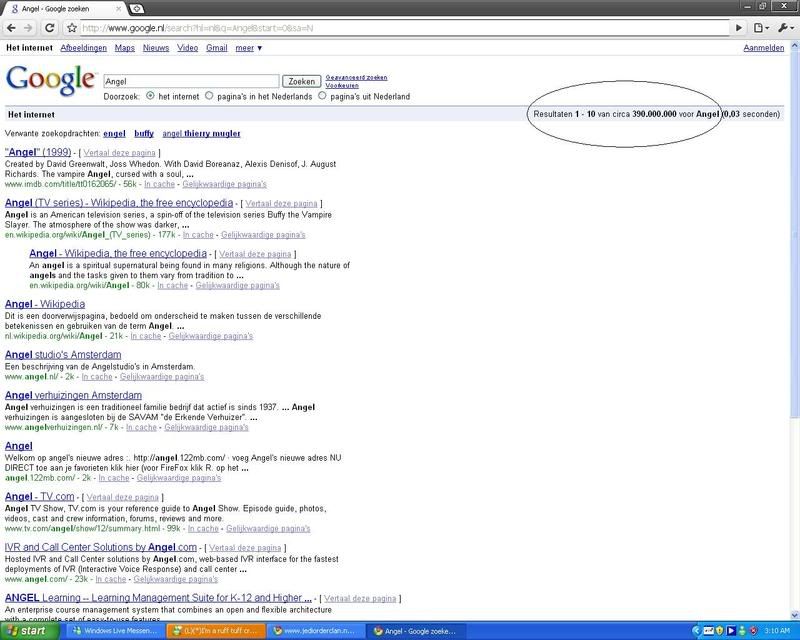Image resolution: width=800 pixels, height=640 pixels.
Task: Click related search 'engel'
Action: coord(114,134)
